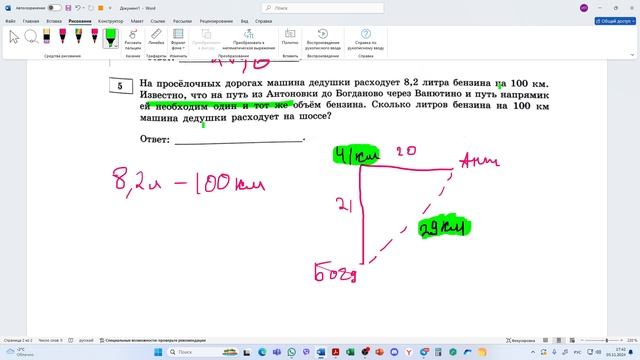This screenshot has width=640, height=360.
Task: Switch to Read Mode view icon
Action: point(545,340)
